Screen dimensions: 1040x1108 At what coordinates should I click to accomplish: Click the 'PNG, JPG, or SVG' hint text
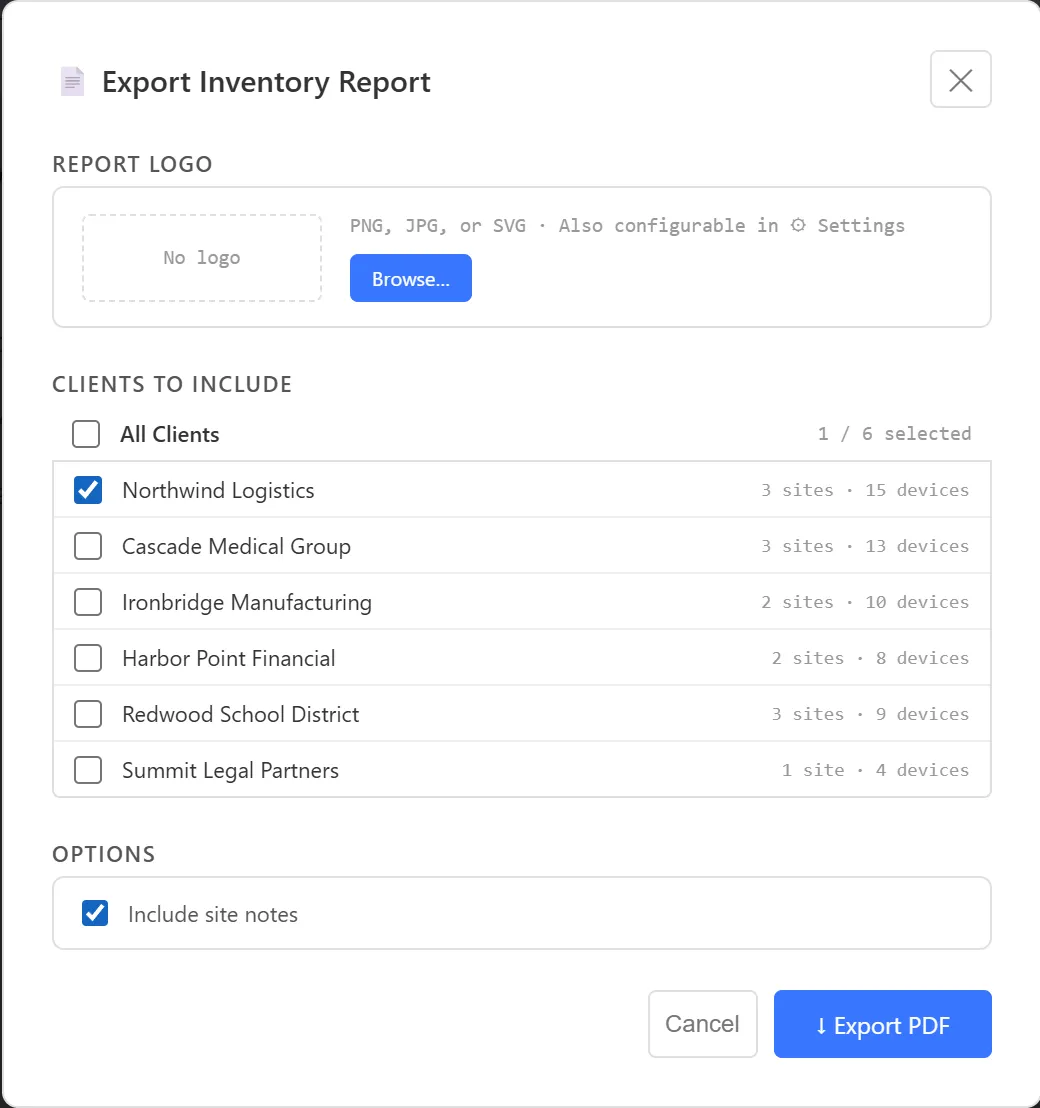(x=438, y=225)
